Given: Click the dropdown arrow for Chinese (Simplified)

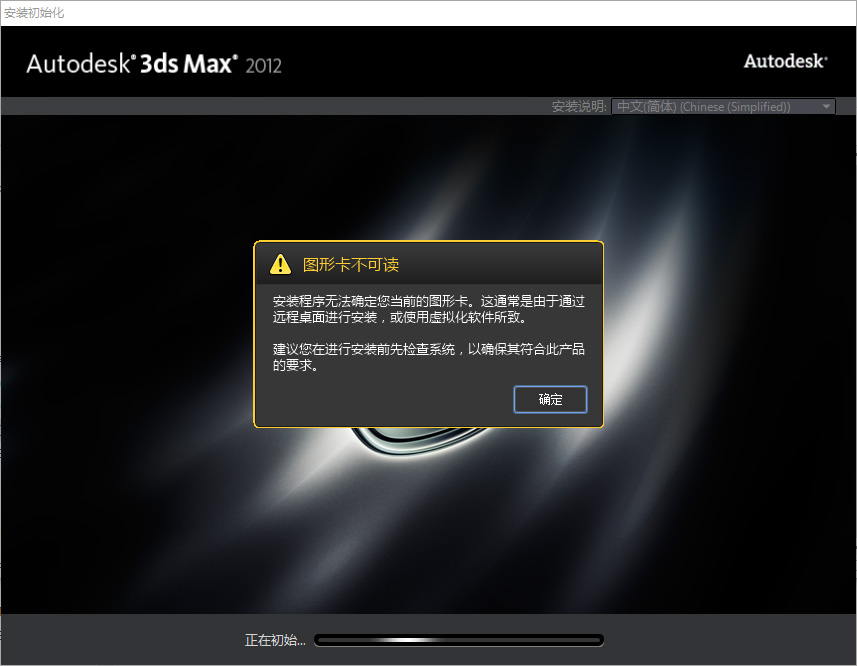Looking at the screenshot, I should (825, 106).
